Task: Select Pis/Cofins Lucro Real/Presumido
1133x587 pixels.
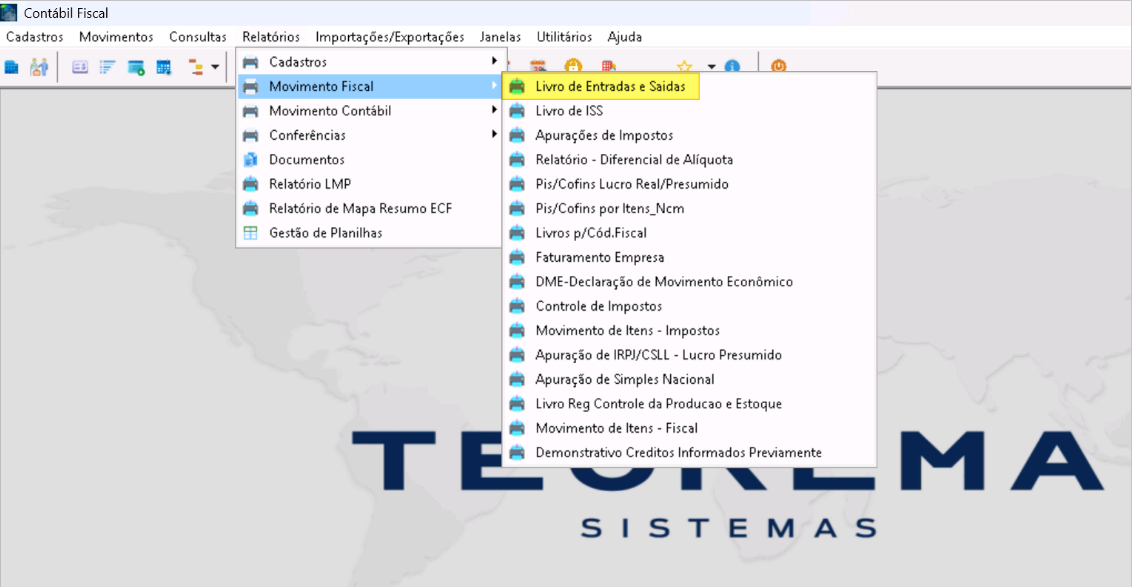Action: [689, 184]
